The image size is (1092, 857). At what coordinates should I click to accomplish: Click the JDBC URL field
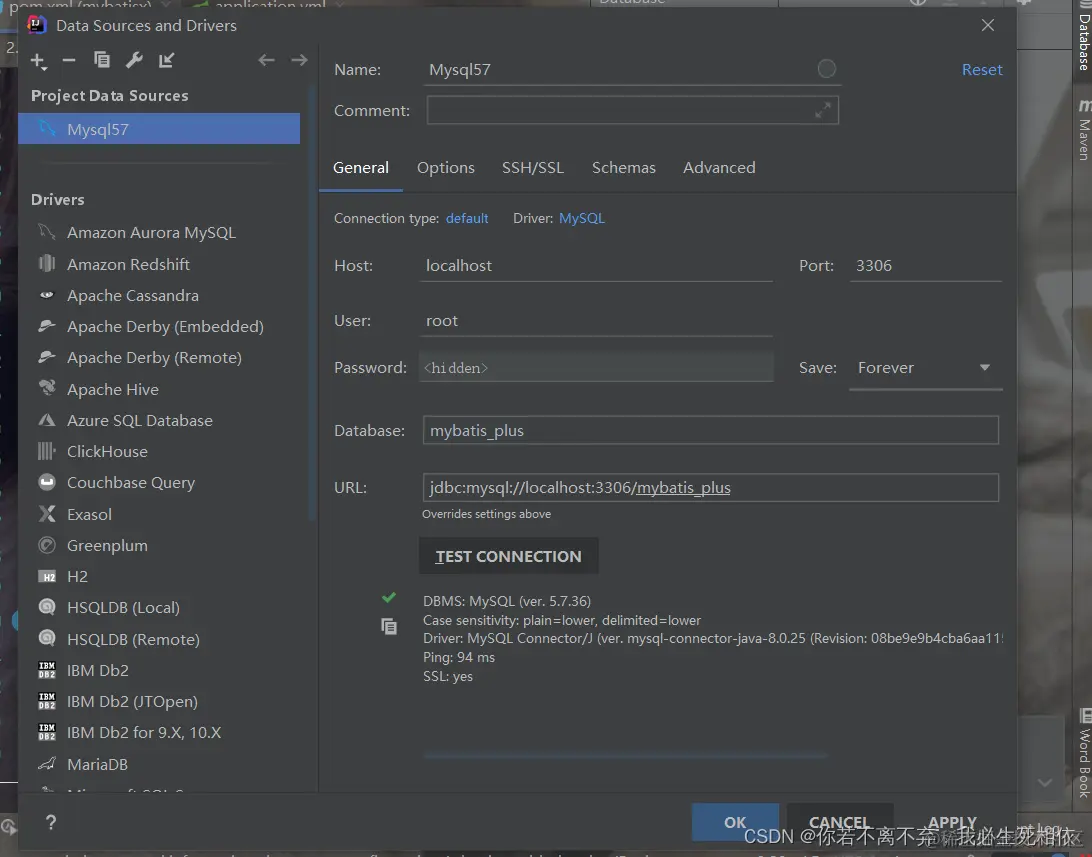click(710, 487)
